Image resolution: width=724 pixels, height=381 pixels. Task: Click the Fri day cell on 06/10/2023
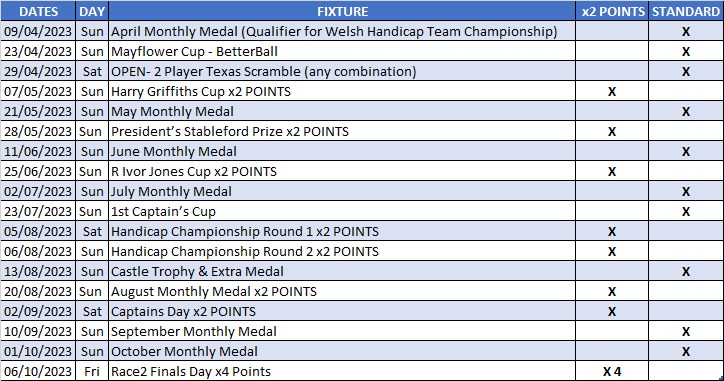pos(92,371)
